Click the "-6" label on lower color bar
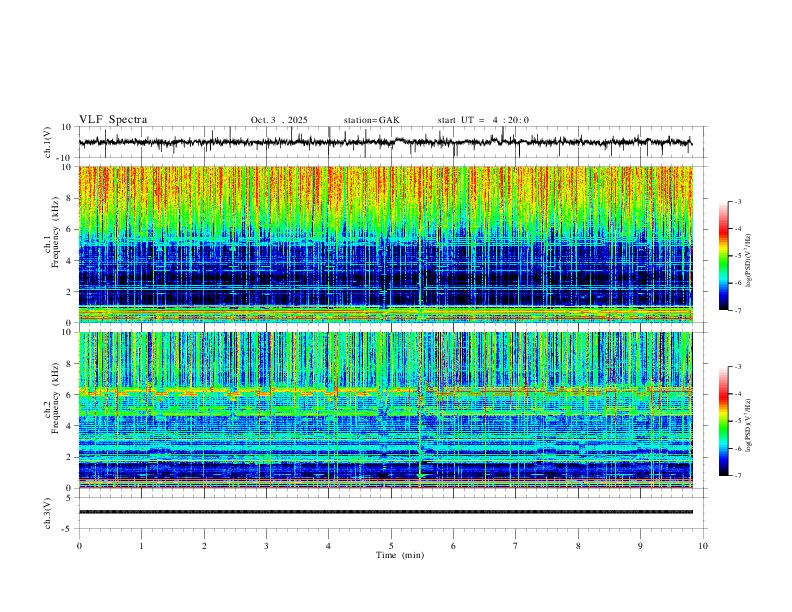 (x=737, y=448)
